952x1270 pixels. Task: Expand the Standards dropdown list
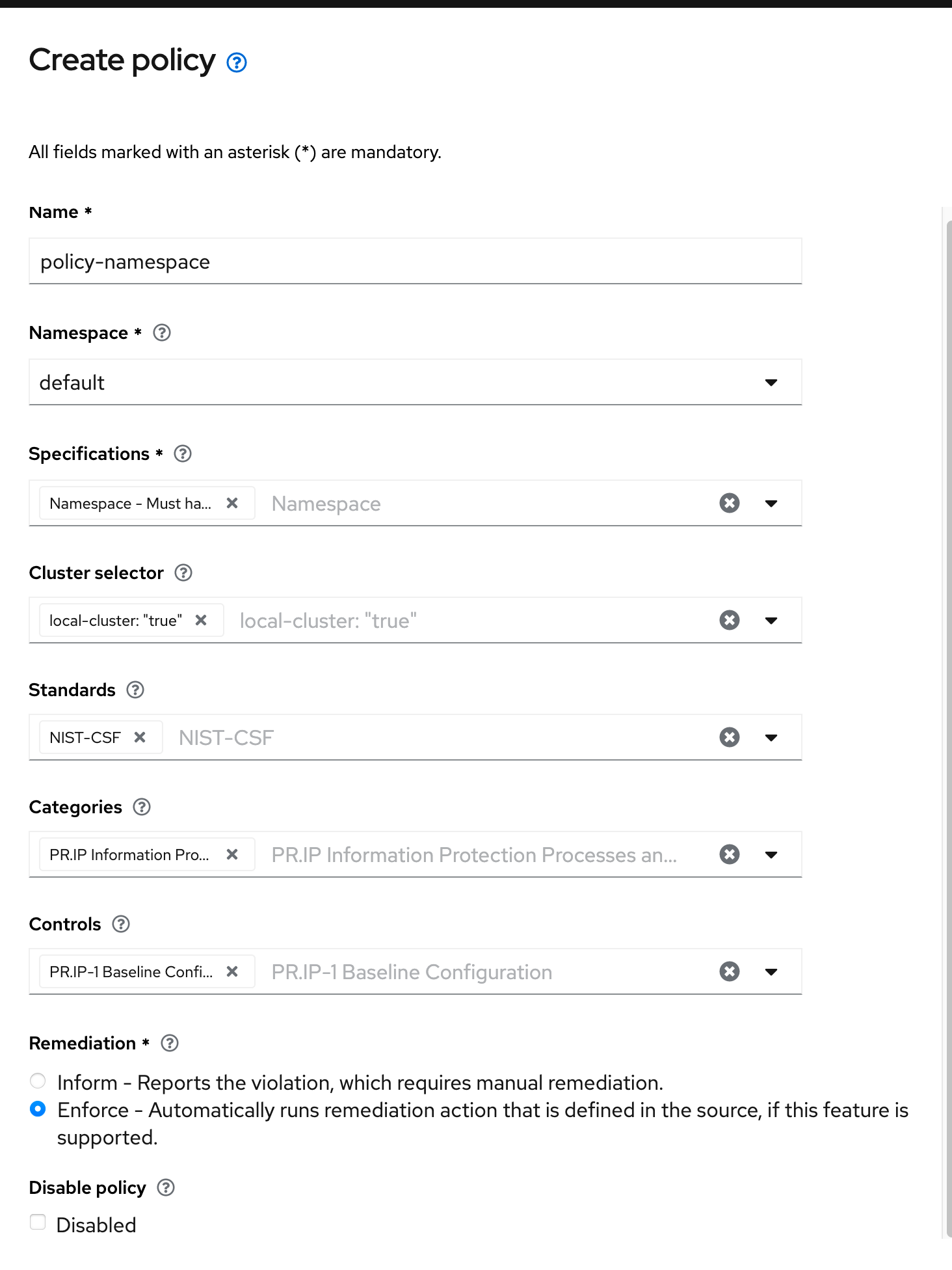771,738
